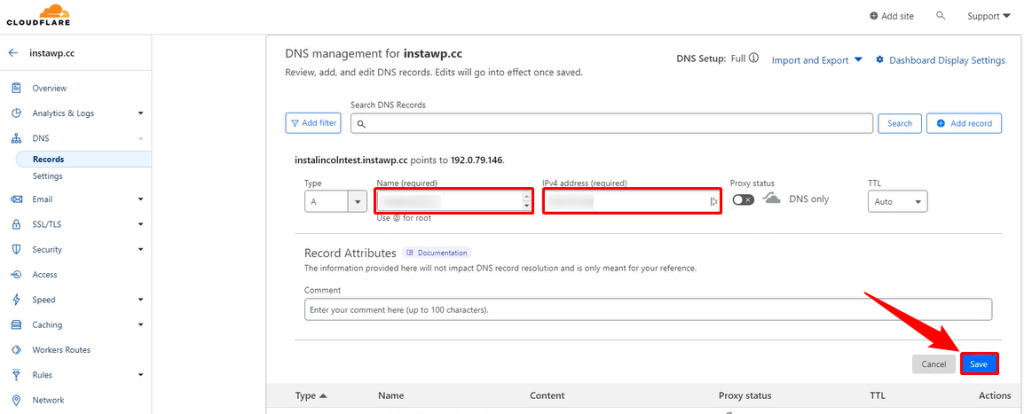Click the Add filter button
This screenshot has width=1024, height=414.
[313, 123]
